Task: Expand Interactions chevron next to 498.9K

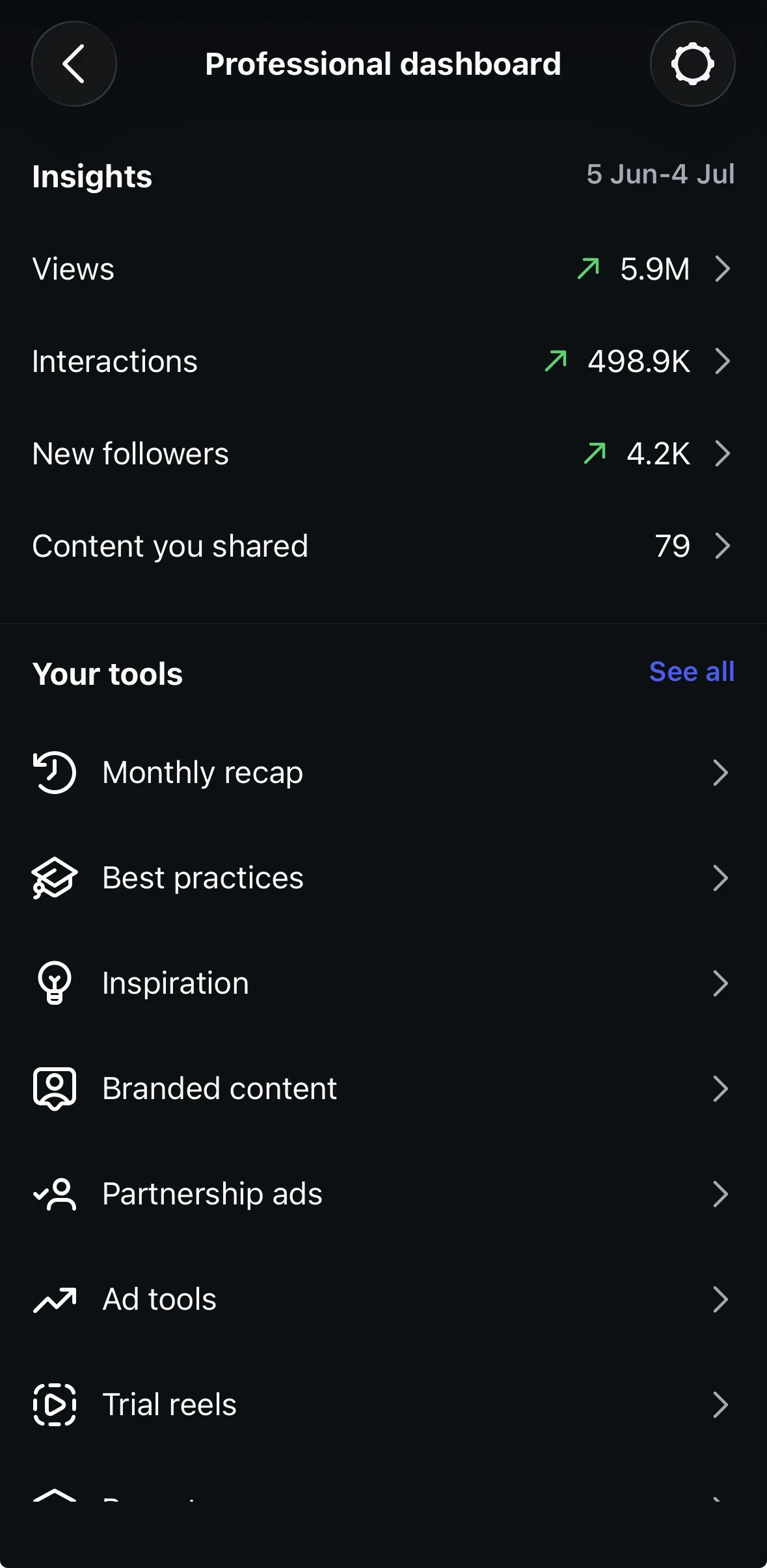Action: click(722, 361)
